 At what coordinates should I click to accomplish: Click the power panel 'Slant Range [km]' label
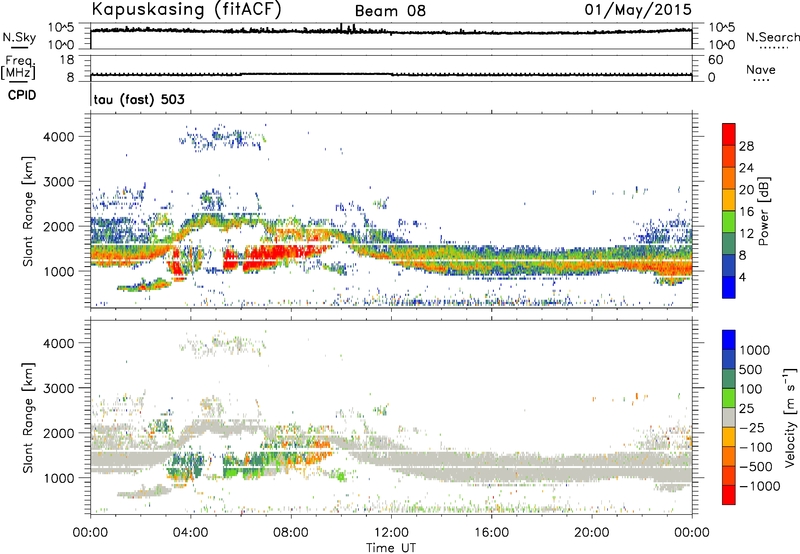click(x=28, y=211)
